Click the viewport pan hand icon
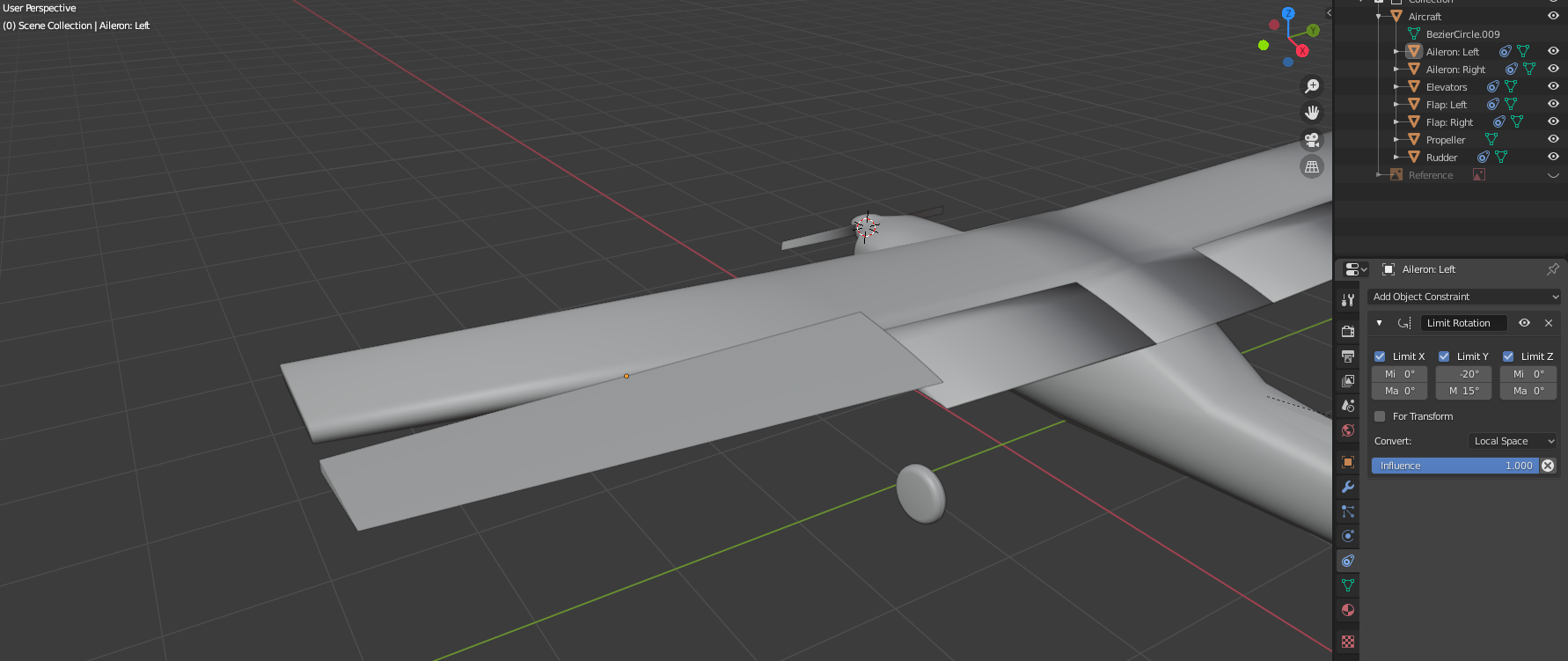Screen dimensions: 1568x661 point(1312,113)
